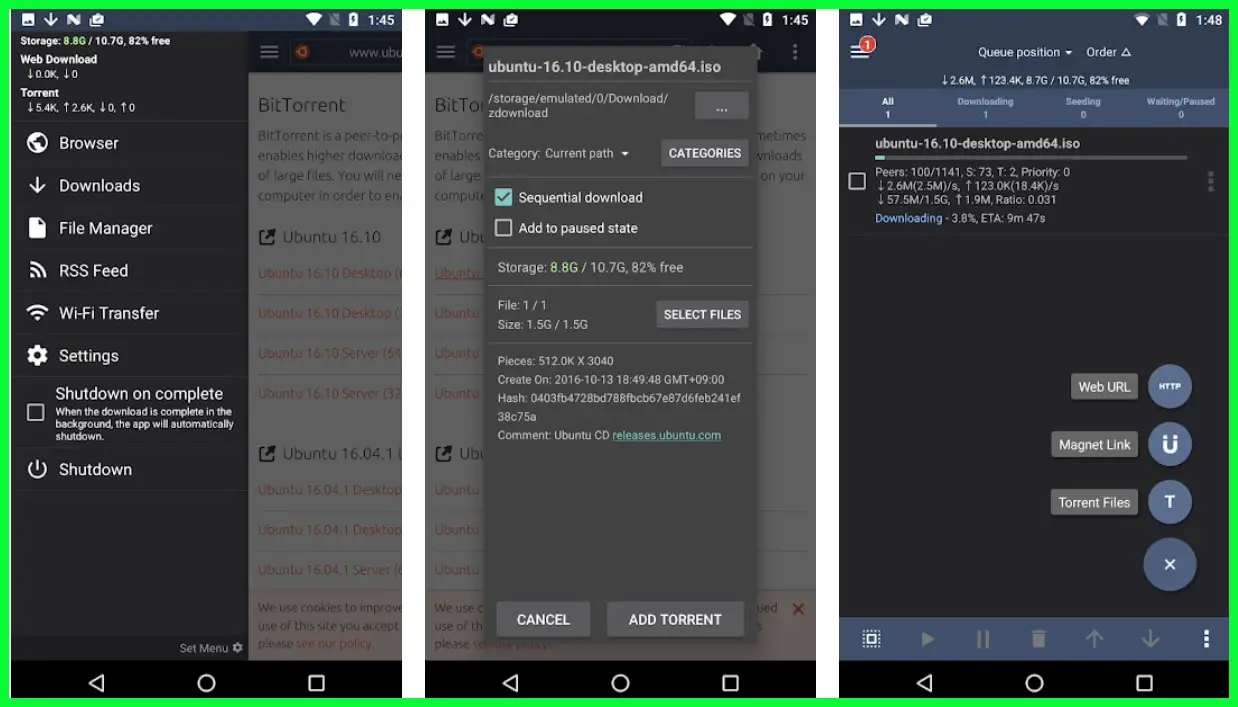Image resolution: width=1238 pixels, height=707 pixels.
Task: Open Downloads from the drawer
Action: 130,185
